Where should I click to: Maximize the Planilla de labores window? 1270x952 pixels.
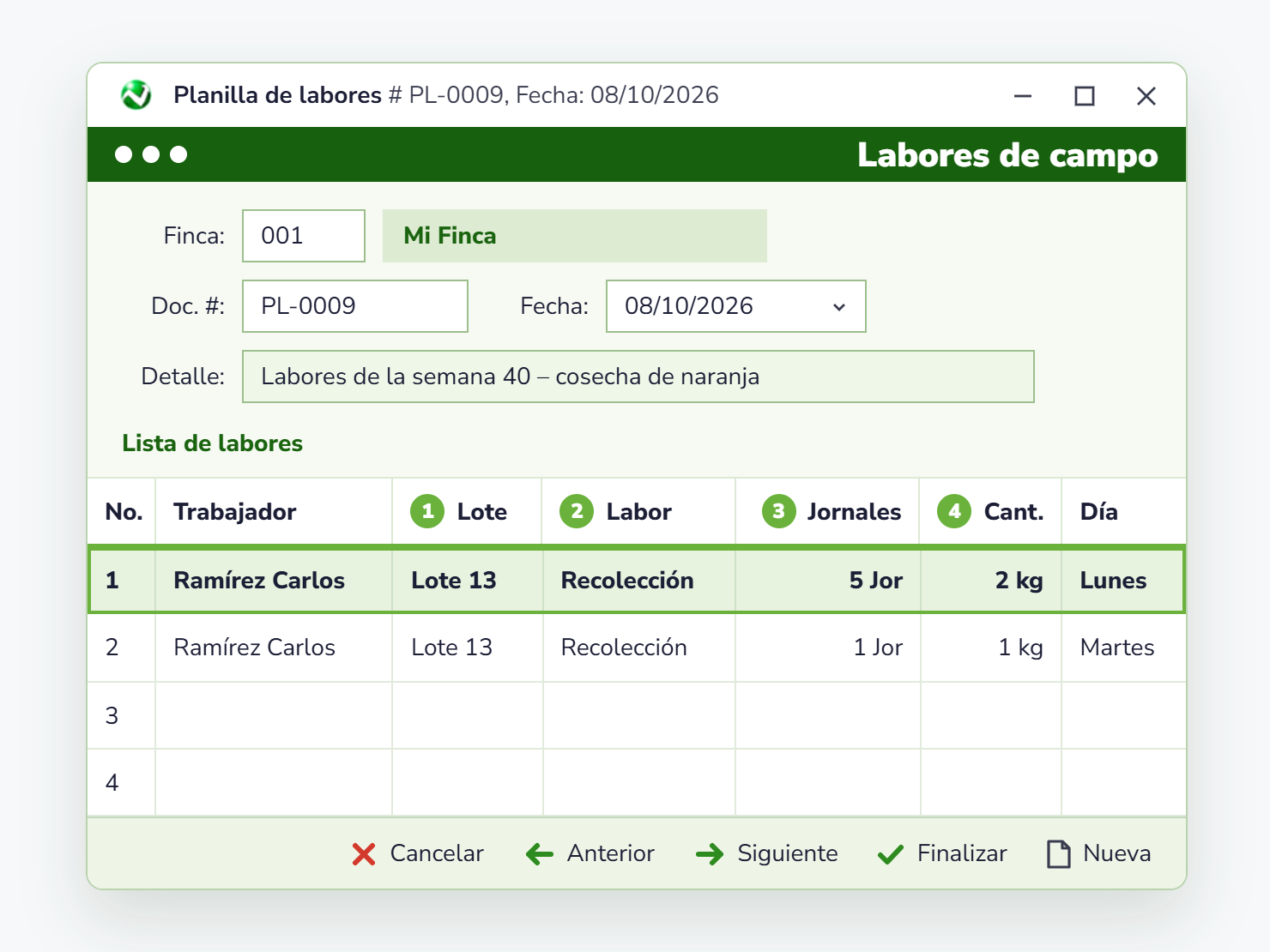1085,96
